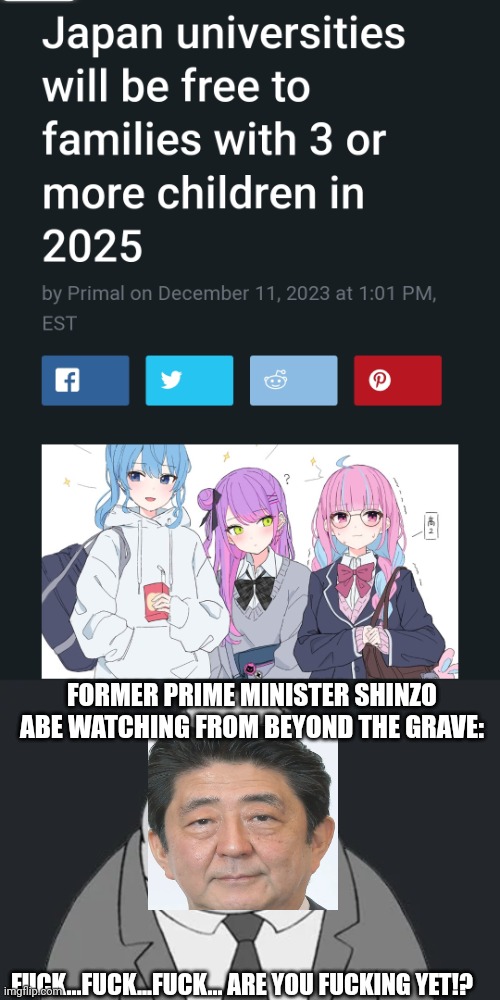Open the anime illustration of three girls
Viewport: 500px width, 1000px height.
249,561
